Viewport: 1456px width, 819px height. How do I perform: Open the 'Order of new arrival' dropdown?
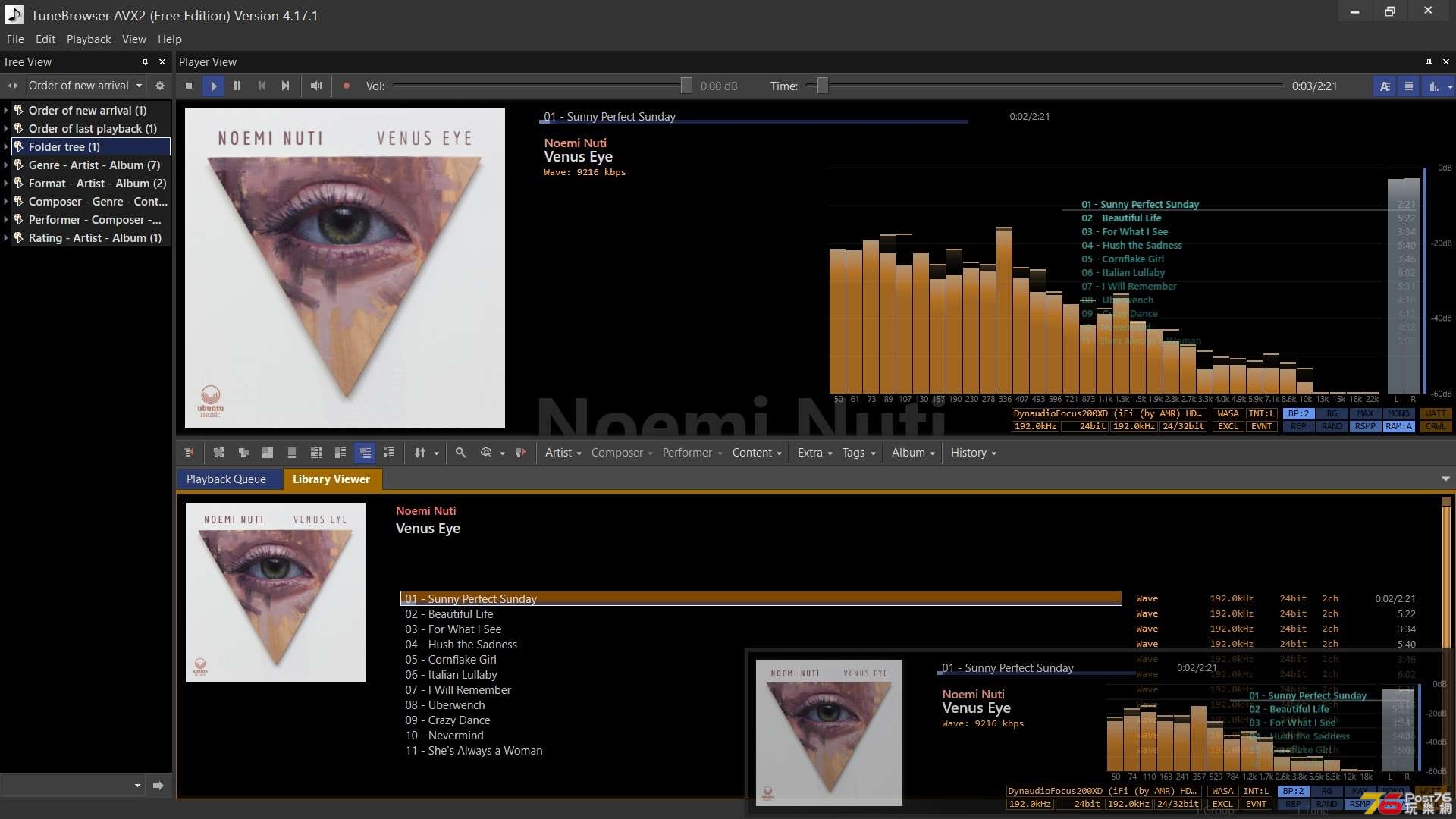click(x=85, y=86)
